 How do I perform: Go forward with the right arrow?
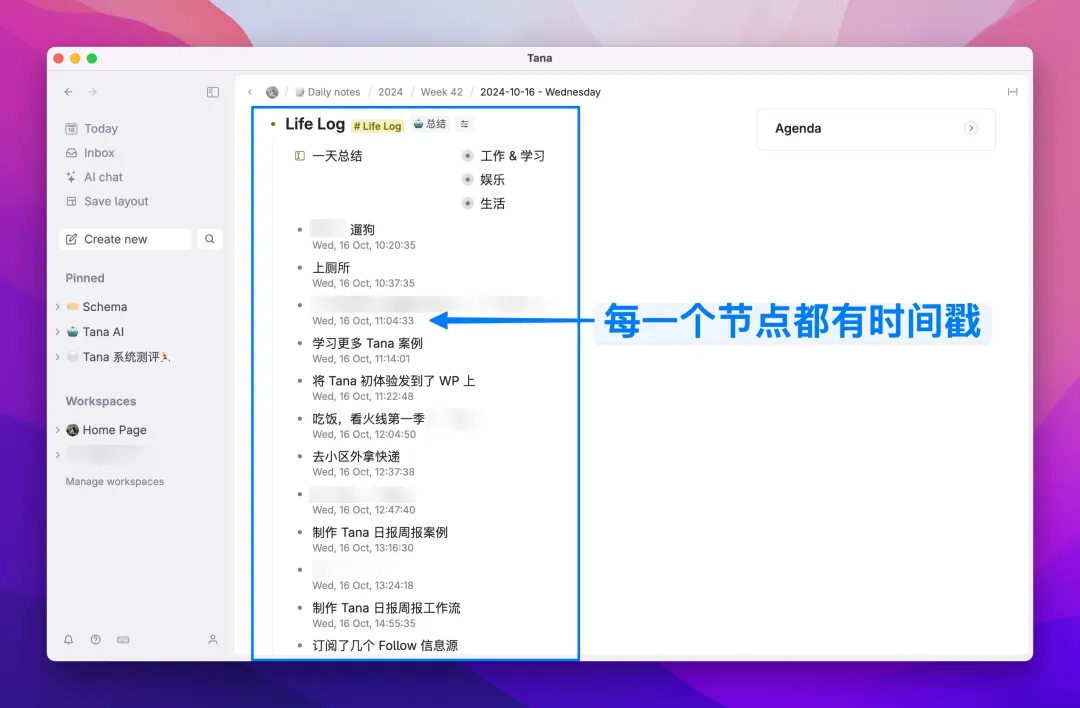(93, 92)
